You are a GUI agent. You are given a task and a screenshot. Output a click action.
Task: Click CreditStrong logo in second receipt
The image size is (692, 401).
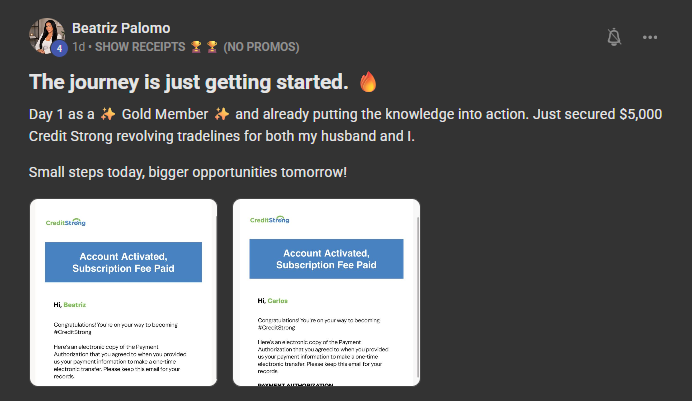[270, 219]
